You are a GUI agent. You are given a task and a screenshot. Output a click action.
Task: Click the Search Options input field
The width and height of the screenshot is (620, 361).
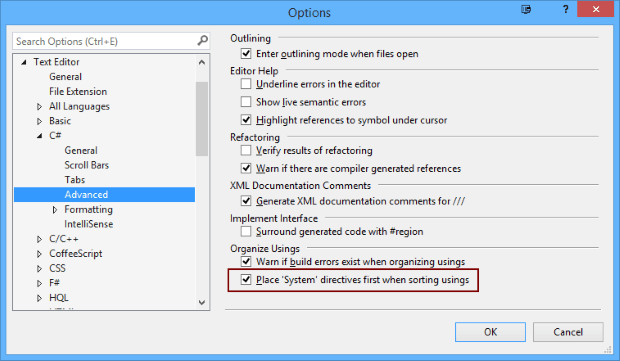point(105,41)
